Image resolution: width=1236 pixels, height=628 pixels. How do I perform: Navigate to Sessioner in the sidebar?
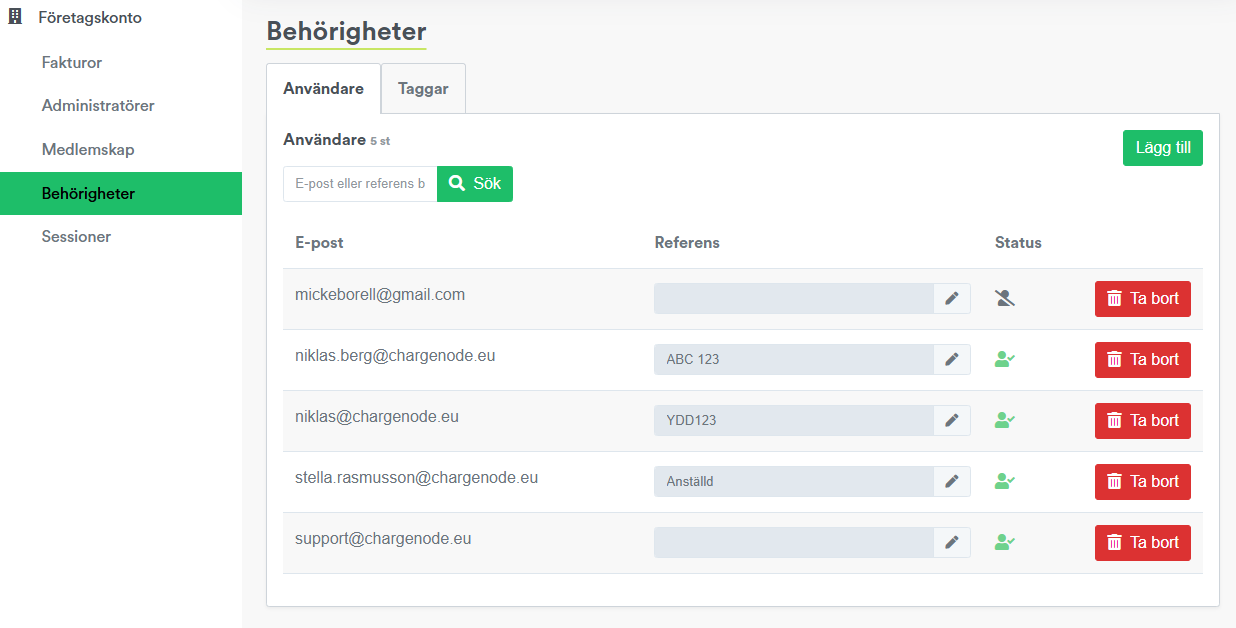pos(76,237)
